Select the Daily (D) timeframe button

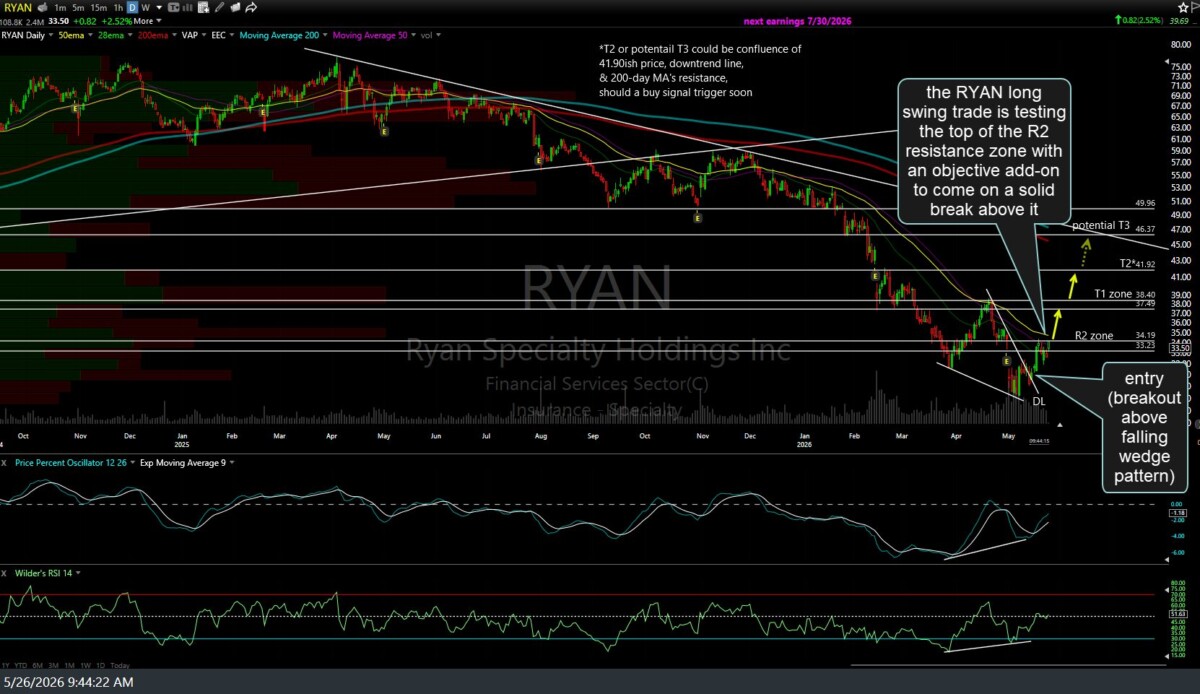(132, 7)
